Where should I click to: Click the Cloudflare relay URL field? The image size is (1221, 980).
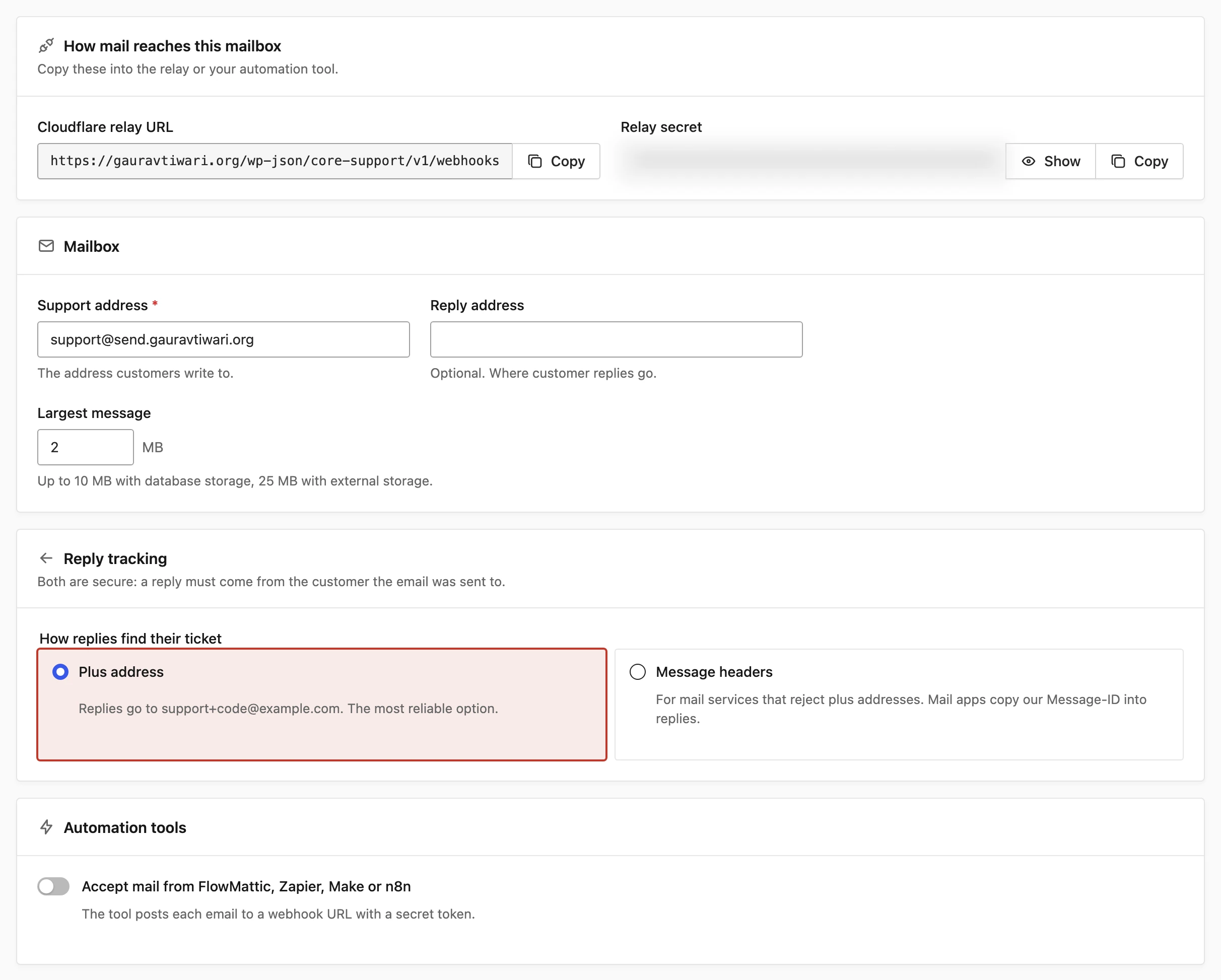[275, 161]
